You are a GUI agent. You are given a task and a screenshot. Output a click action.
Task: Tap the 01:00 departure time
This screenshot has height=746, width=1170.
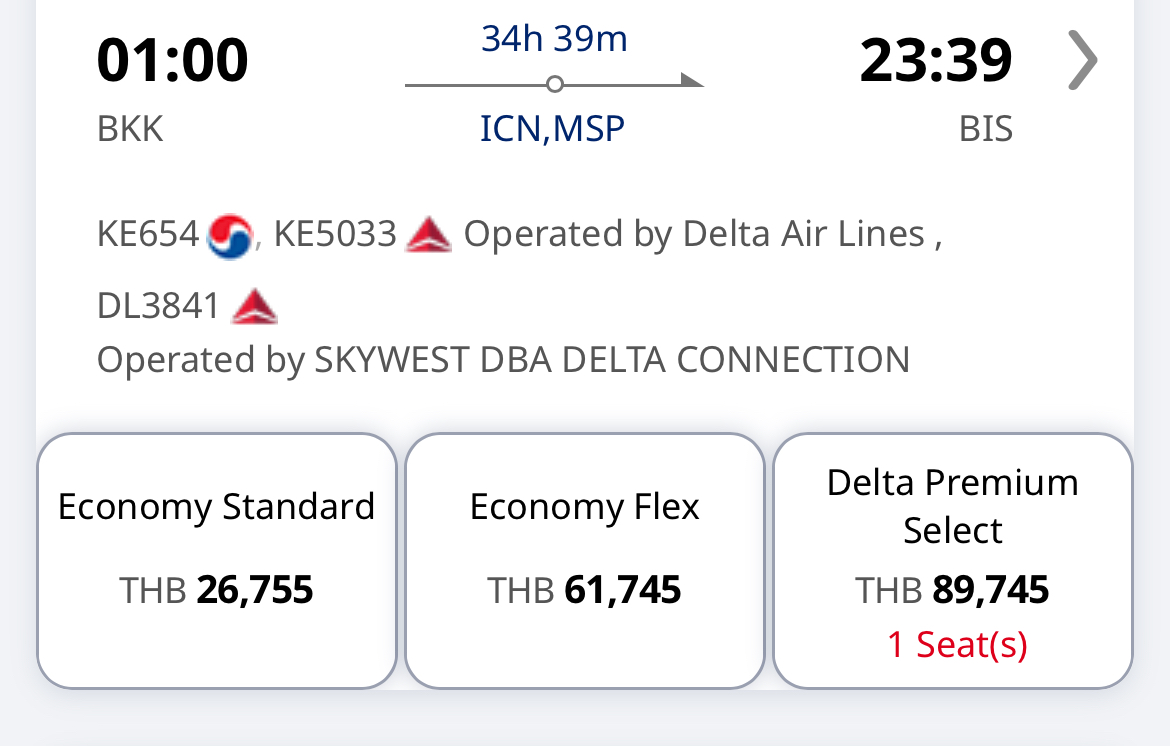coord(172,60)
